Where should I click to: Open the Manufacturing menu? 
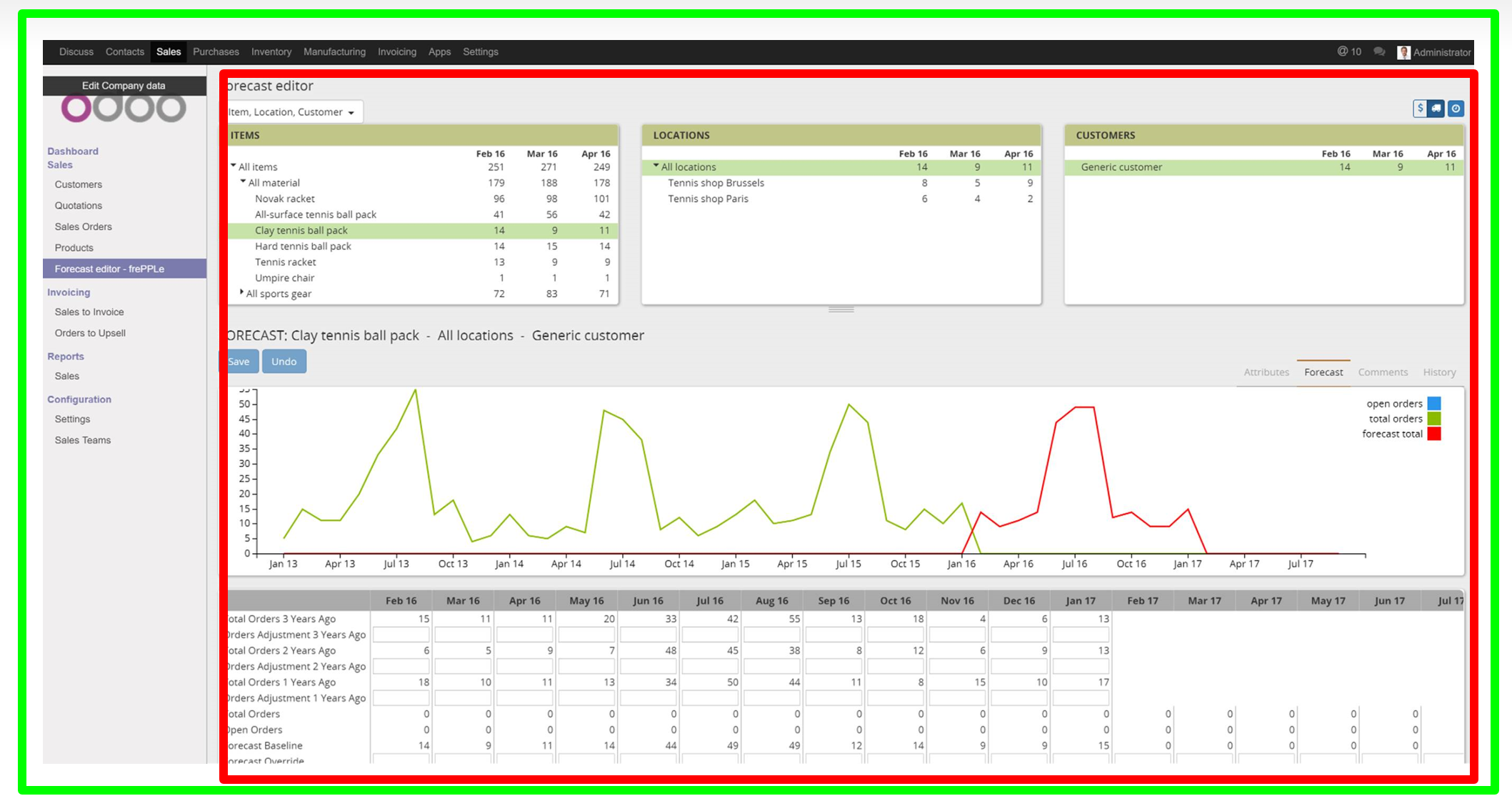[x=334, y=51]
